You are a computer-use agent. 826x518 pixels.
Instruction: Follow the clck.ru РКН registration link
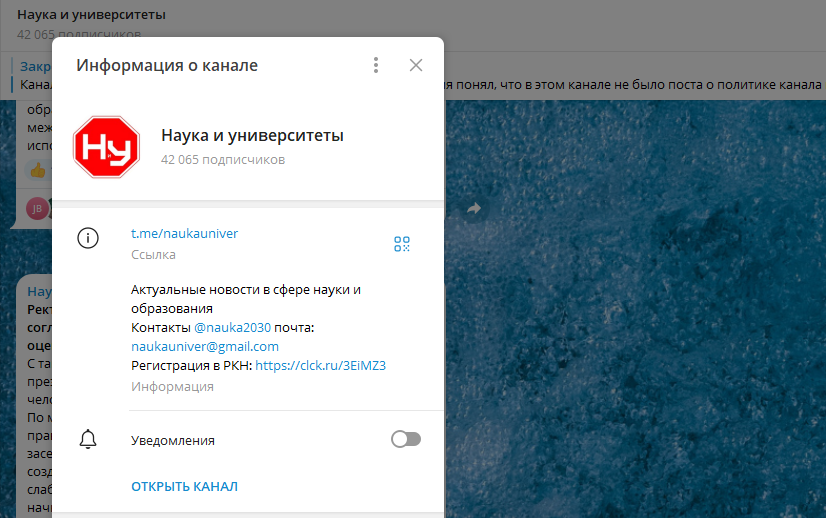pyautogui.click(x=320, y=366)
